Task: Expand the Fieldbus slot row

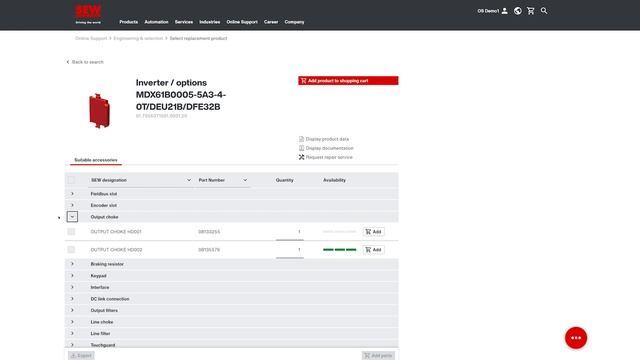Action: coord(72,194)
